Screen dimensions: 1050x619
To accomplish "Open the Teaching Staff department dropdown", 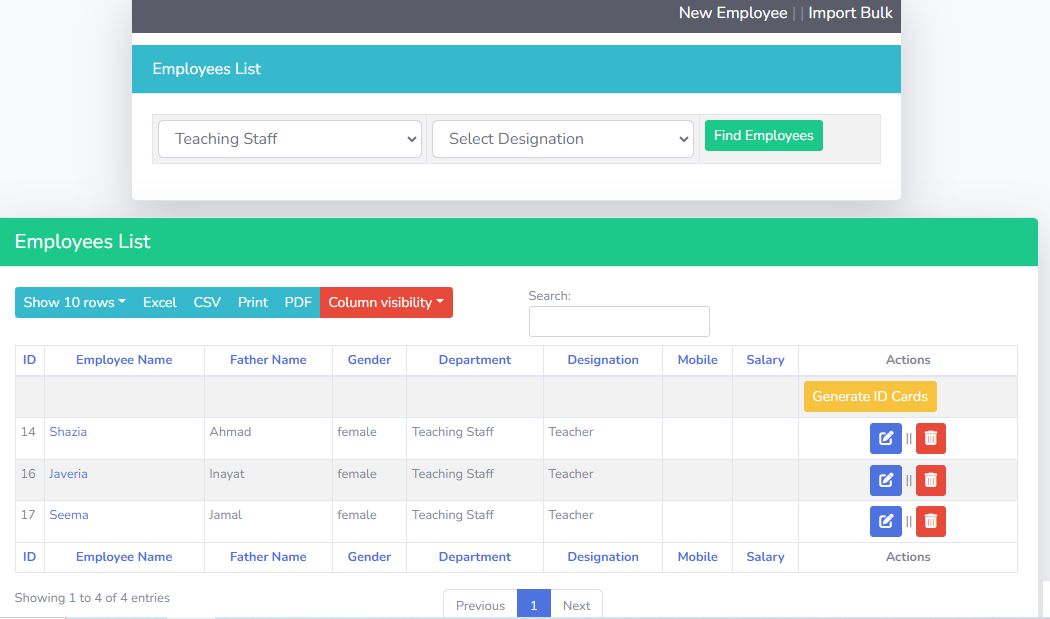I will point(290,139).
